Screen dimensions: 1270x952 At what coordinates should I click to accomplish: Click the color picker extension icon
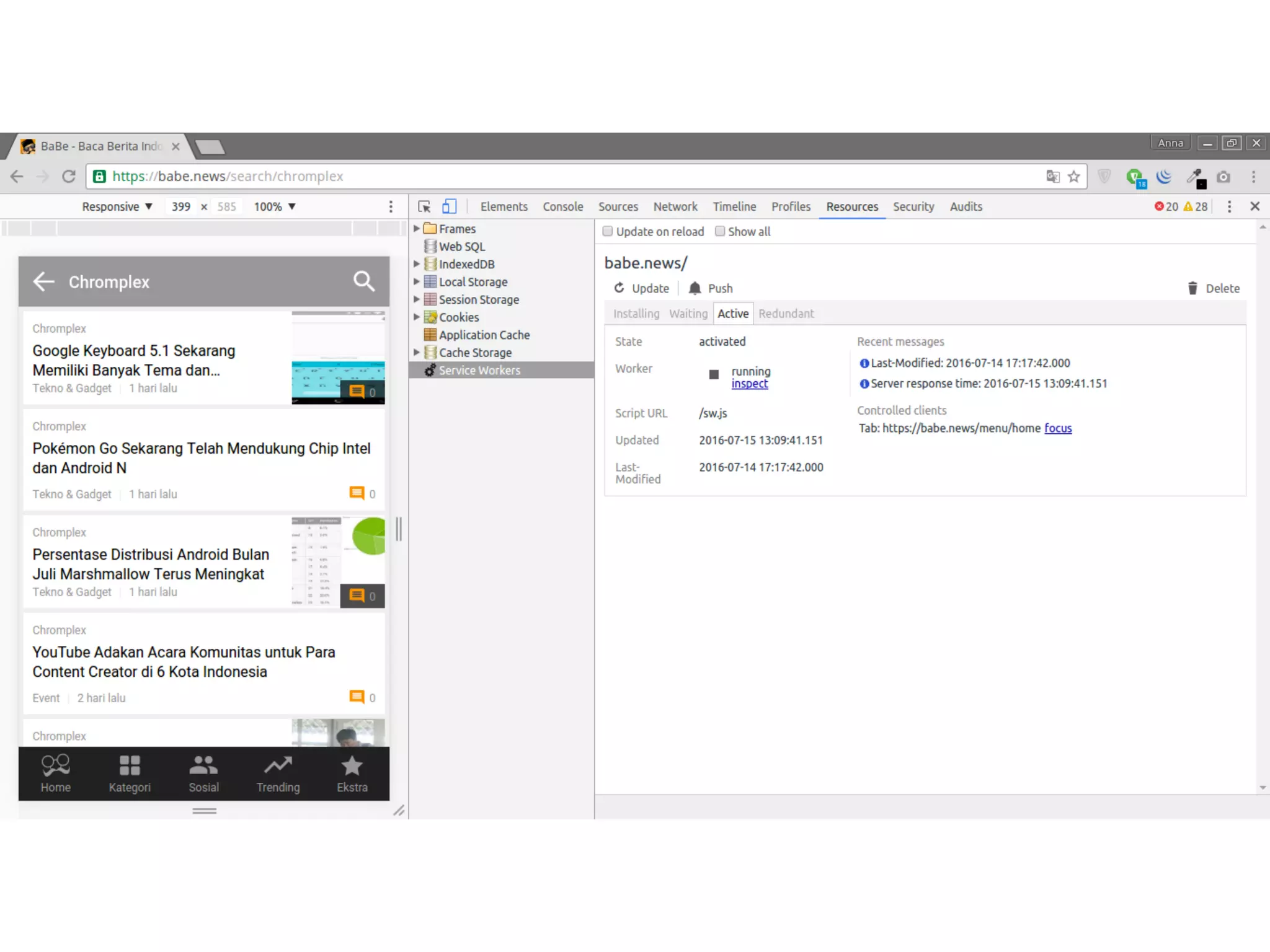[x=1196, y=178]
